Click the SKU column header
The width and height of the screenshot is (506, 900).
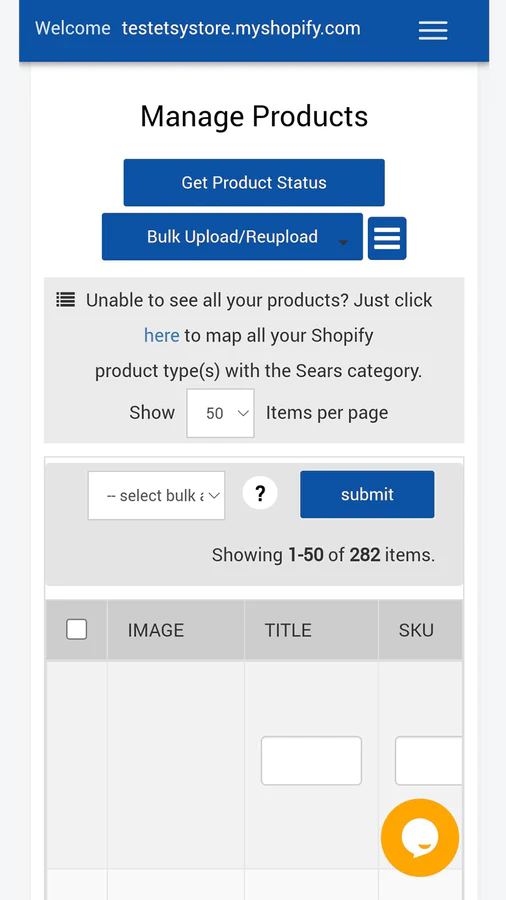point(417,630)
